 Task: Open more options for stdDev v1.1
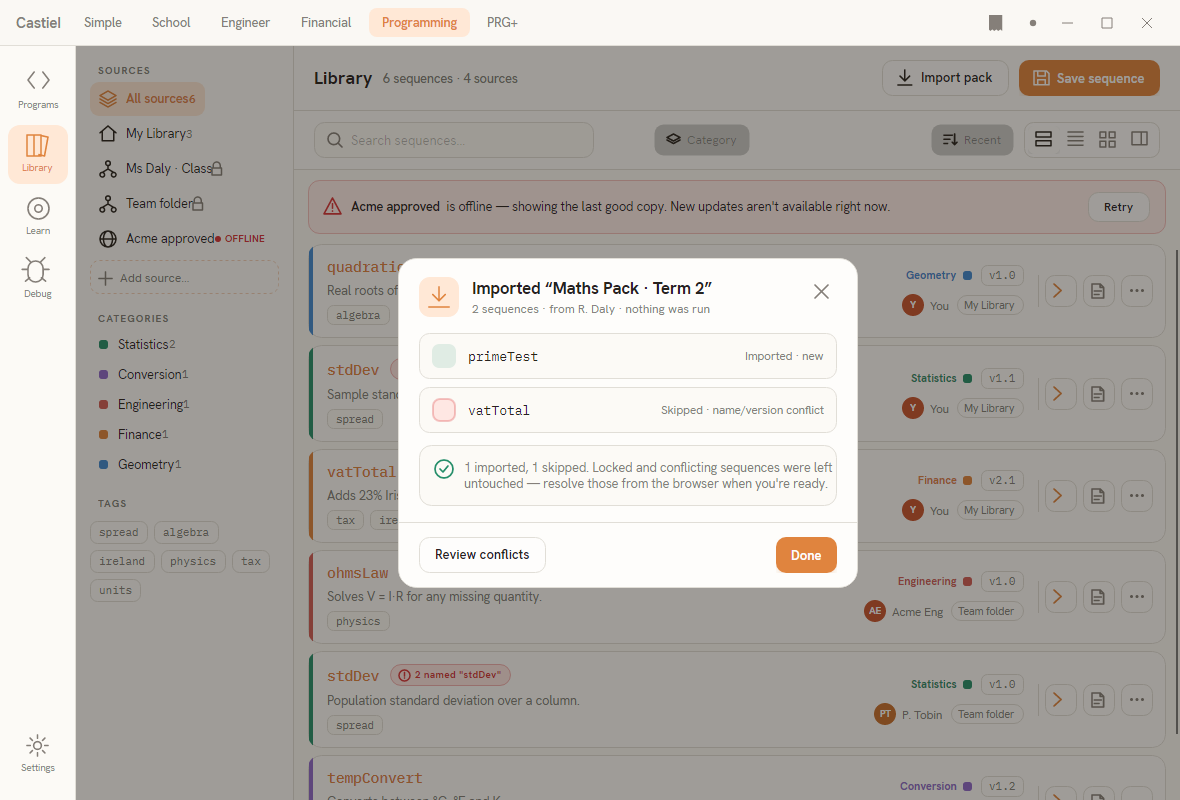[x=1137, y=394]
